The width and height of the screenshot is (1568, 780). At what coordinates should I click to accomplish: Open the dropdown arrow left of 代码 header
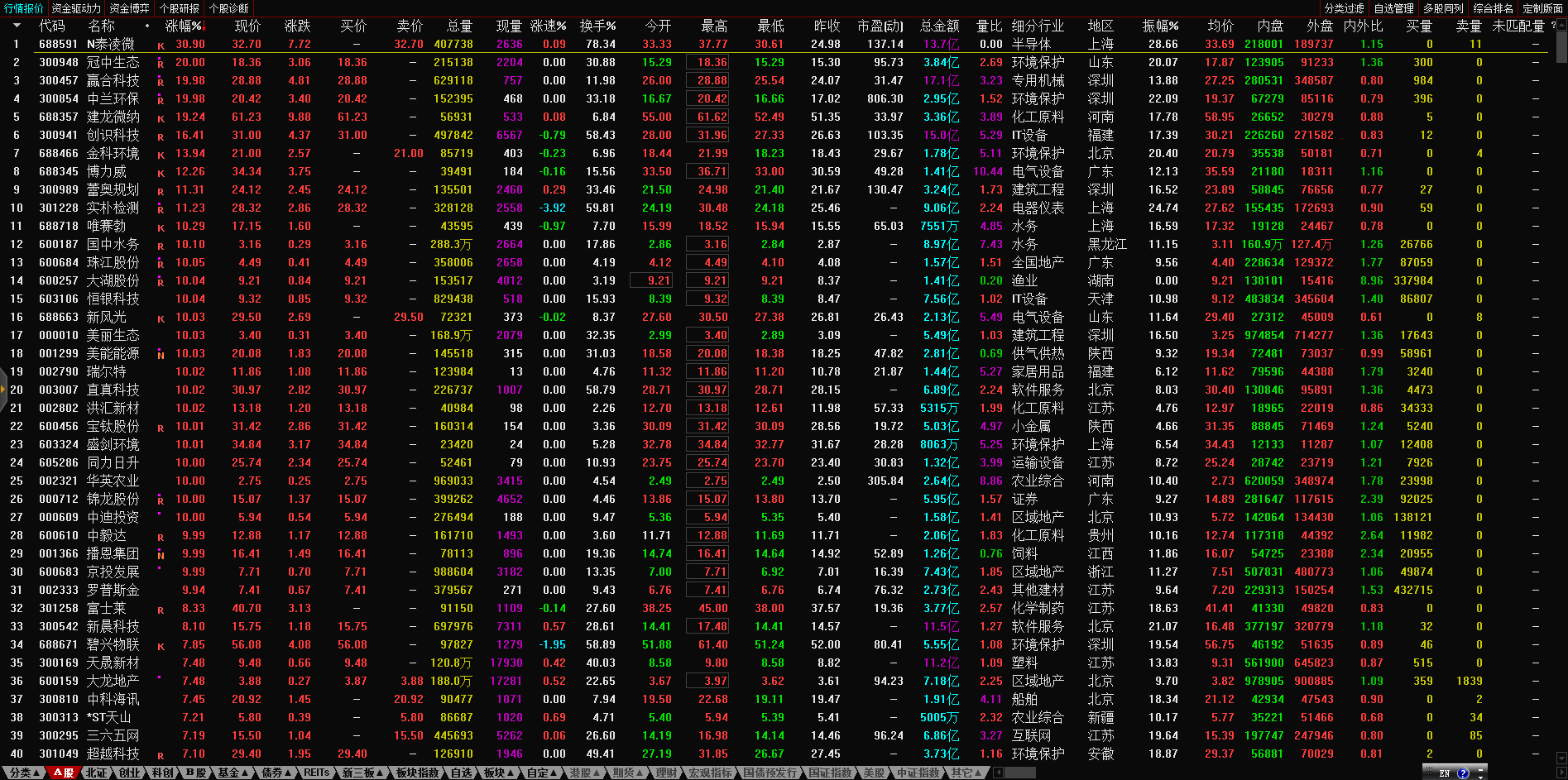click(16, 26)
